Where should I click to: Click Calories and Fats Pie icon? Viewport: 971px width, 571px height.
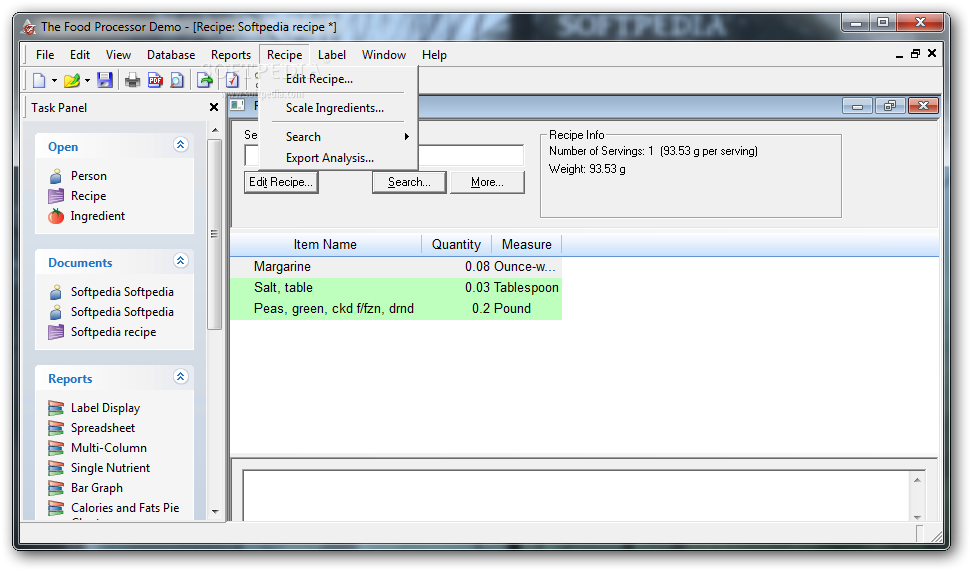coord(56,508)
